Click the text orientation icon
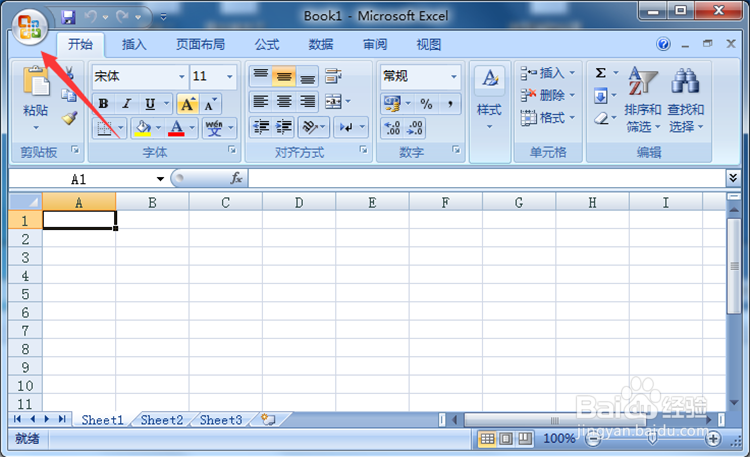Image resolution: width=750 pixels, height=457 pixels. pyautogui.click(x=310, y=127)
